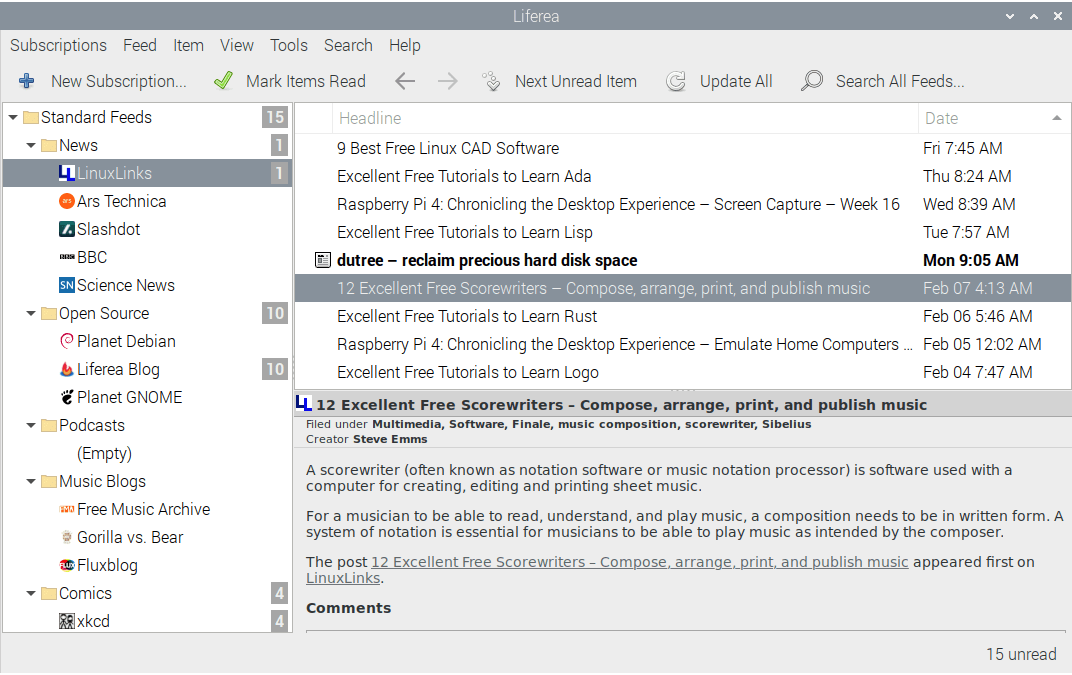Collapse the News folder
The image size is (1072, 675).
(31, 146)
